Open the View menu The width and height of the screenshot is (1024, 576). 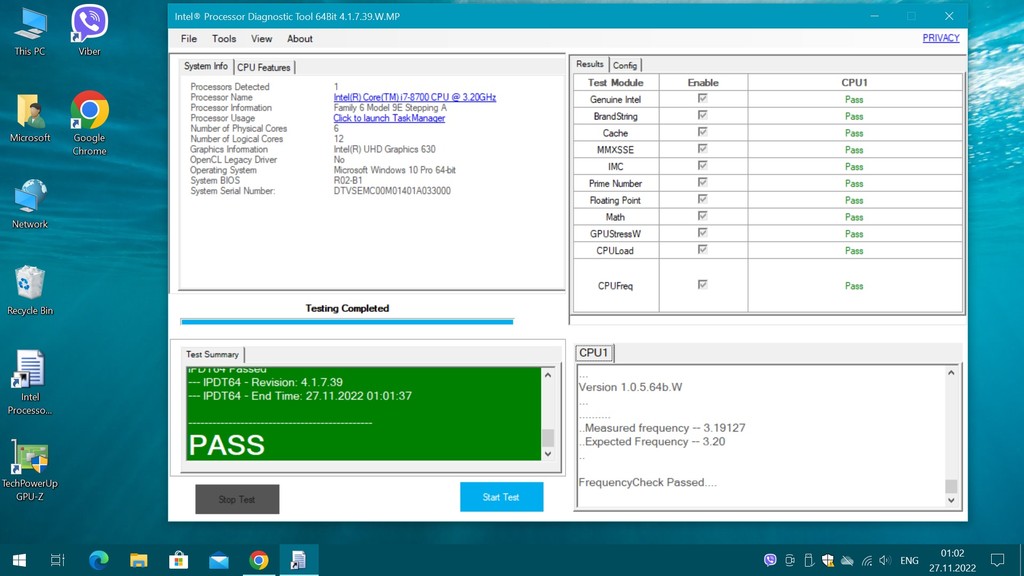point(261,39)
